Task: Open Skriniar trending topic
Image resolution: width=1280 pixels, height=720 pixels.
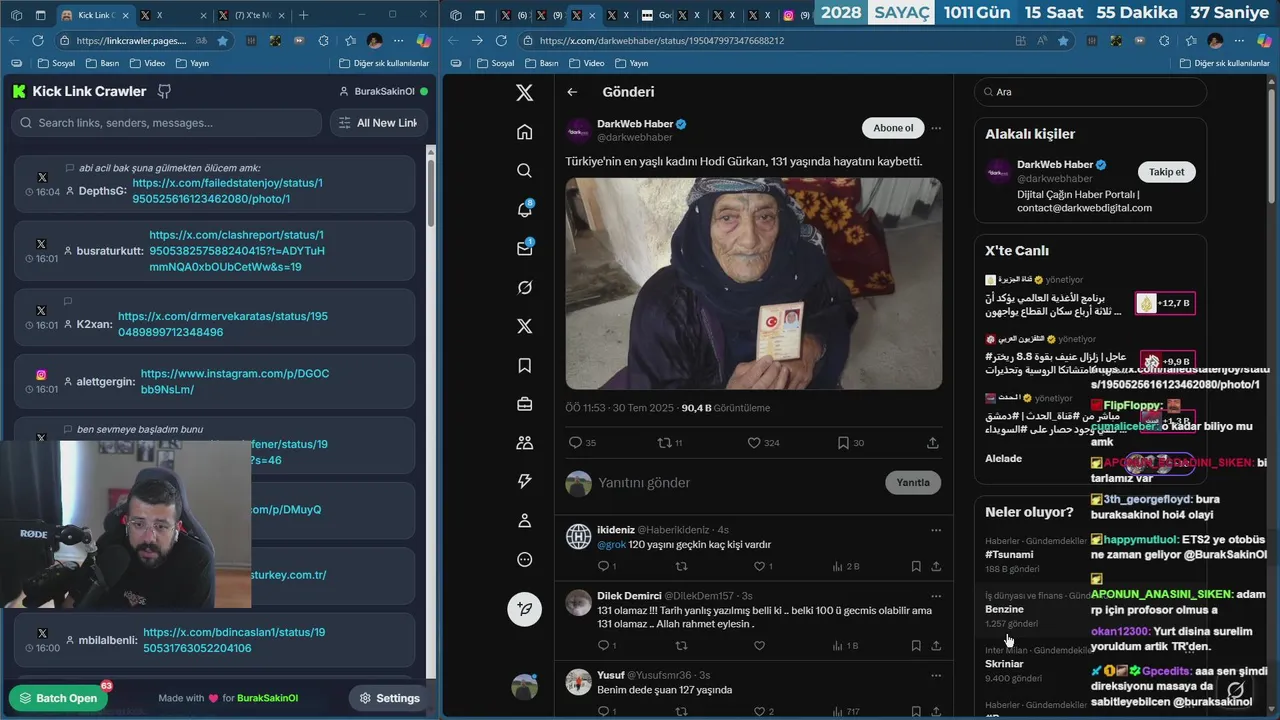Action: coord(1004,664)
